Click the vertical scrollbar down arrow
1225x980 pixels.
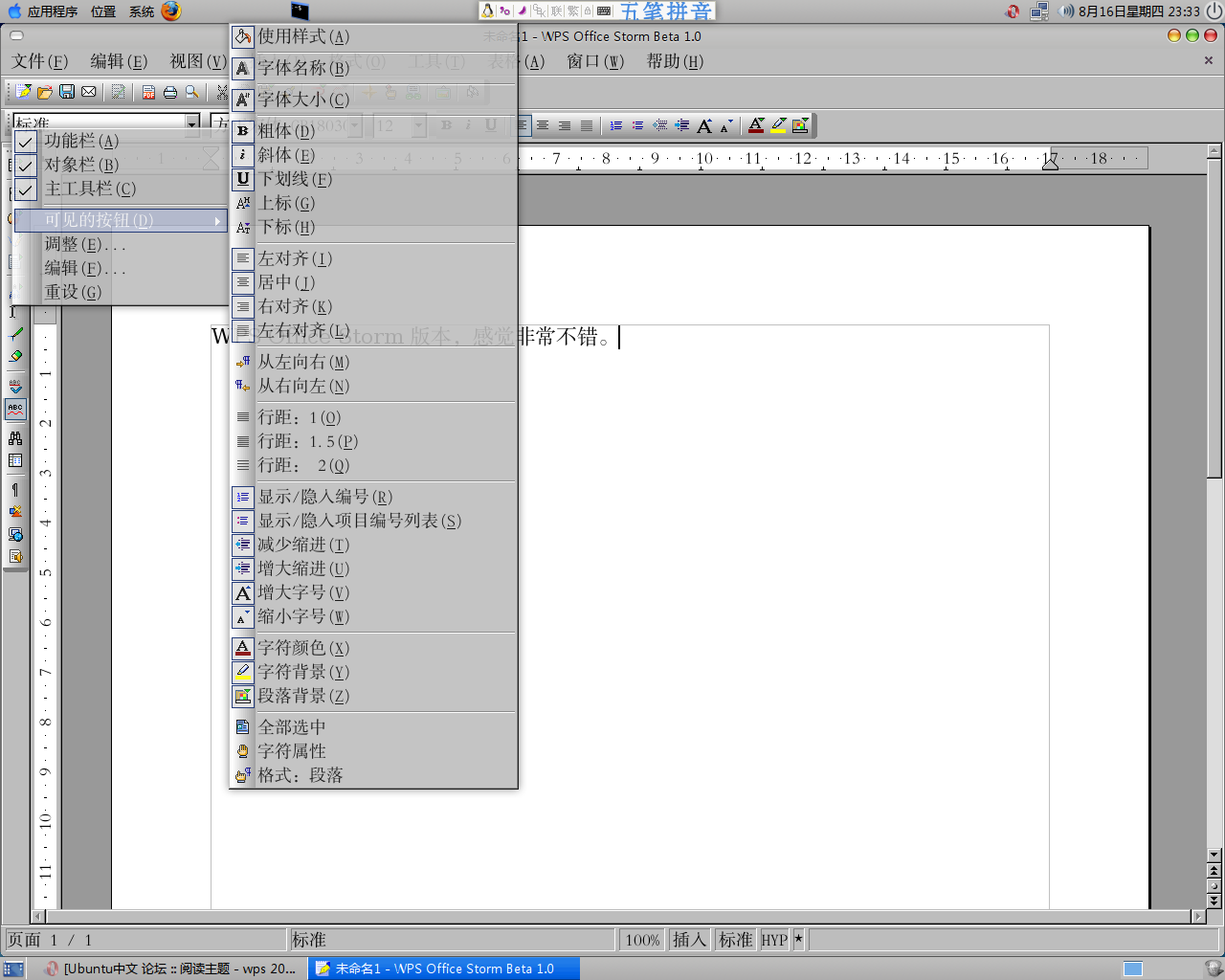(1214, 855)
